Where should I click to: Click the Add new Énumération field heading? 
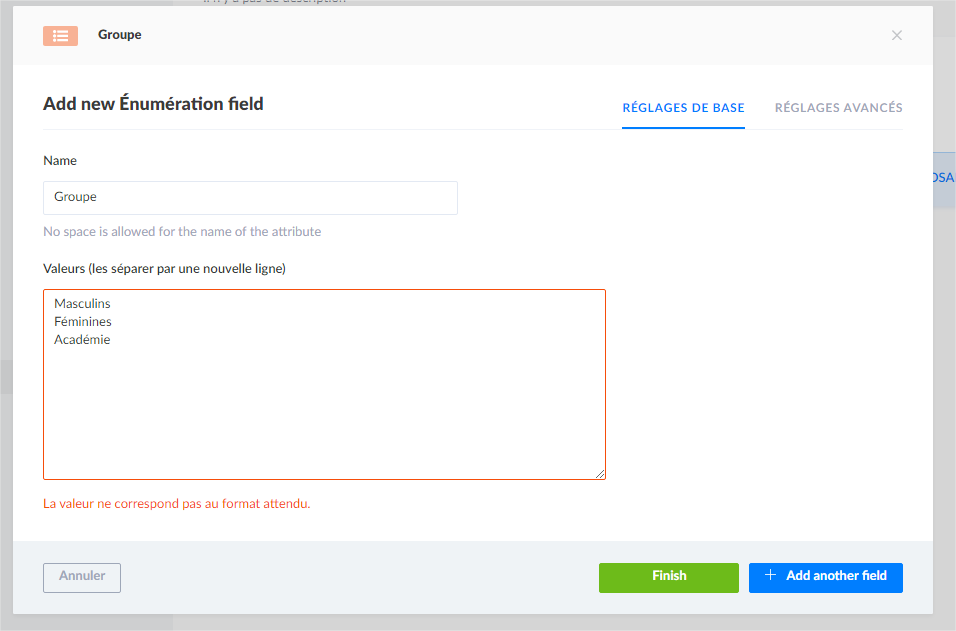pyautogui.click(x=153, y=103)
